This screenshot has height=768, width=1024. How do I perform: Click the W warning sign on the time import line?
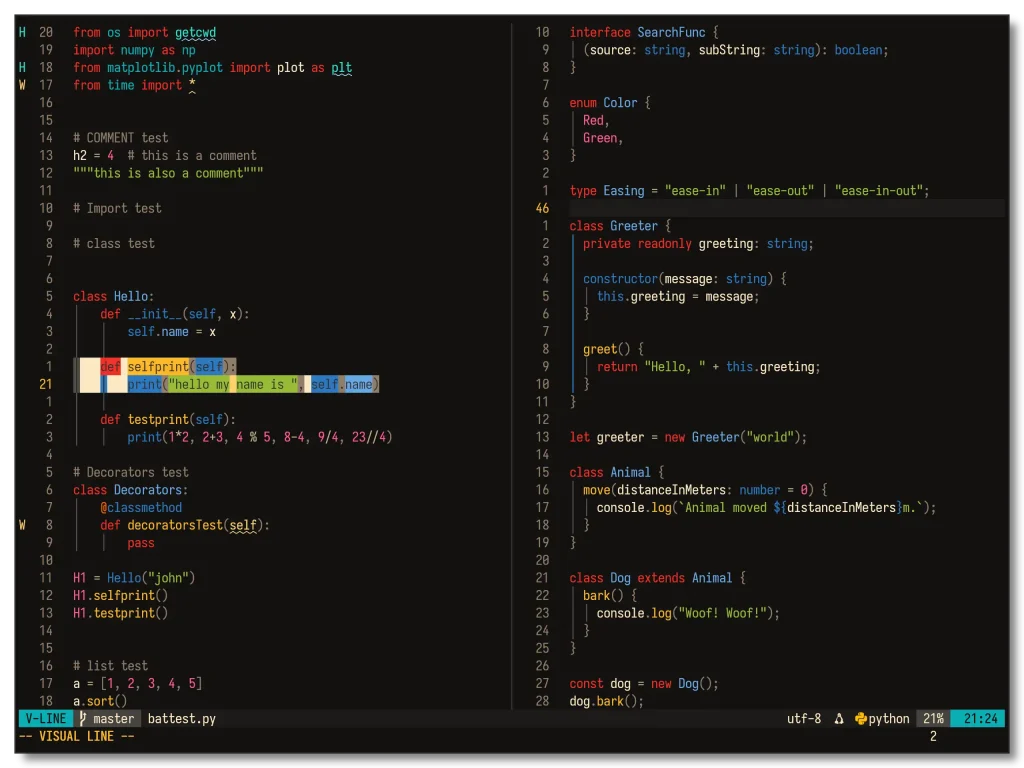click(22, 85)
